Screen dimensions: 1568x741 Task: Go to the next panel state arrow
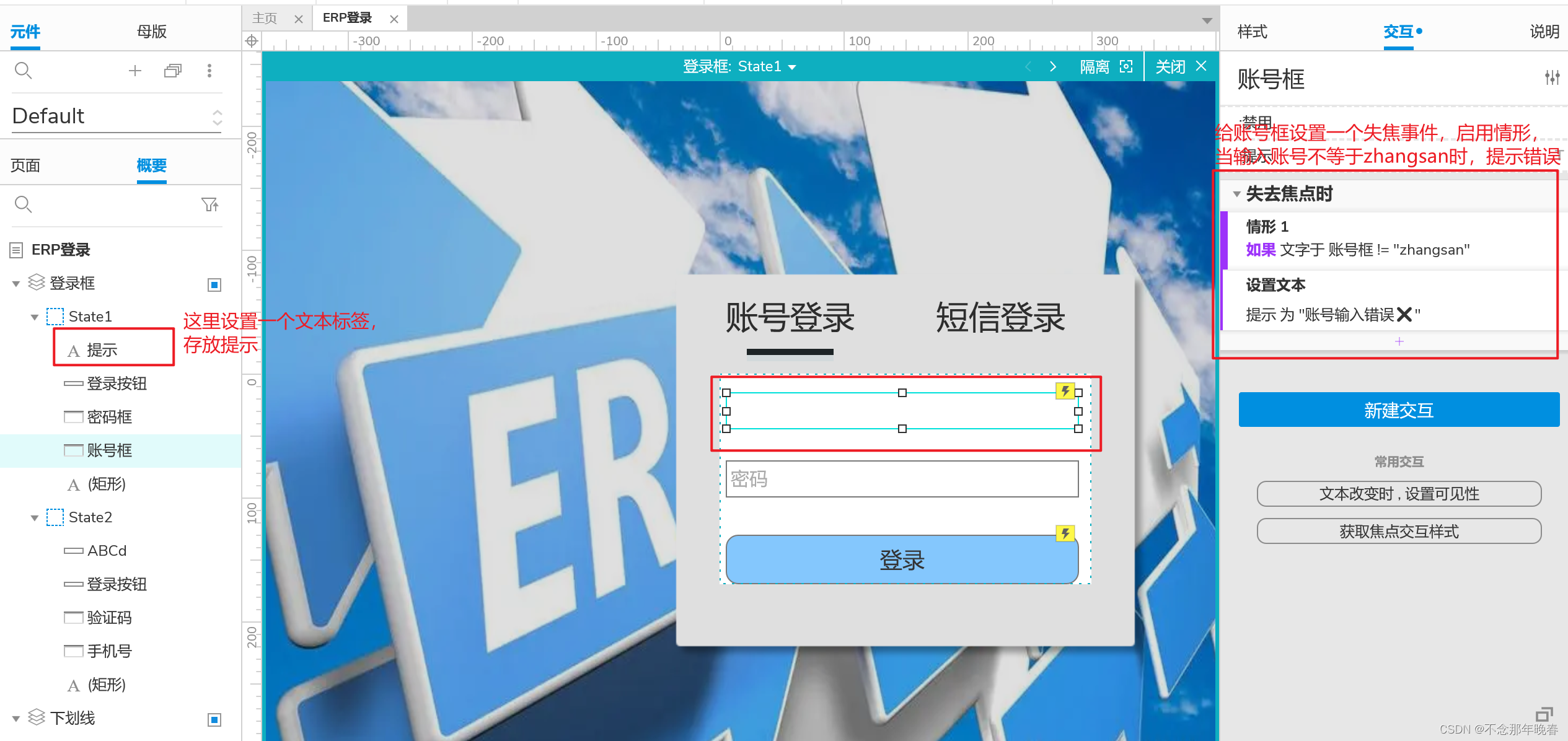[x=1053, y=66]
